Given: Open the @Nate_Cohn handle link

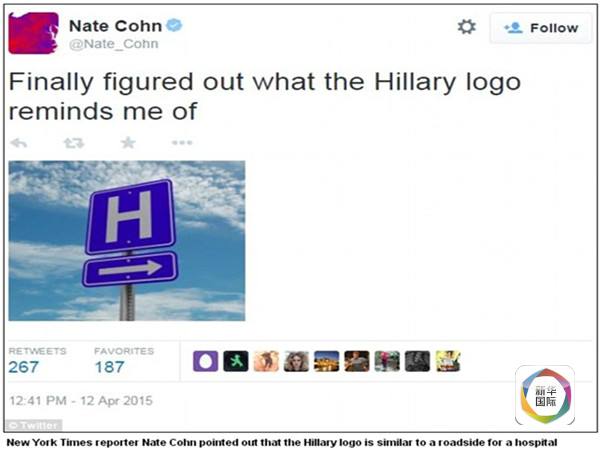Looking at the screenshot, I should click(114, 44).
